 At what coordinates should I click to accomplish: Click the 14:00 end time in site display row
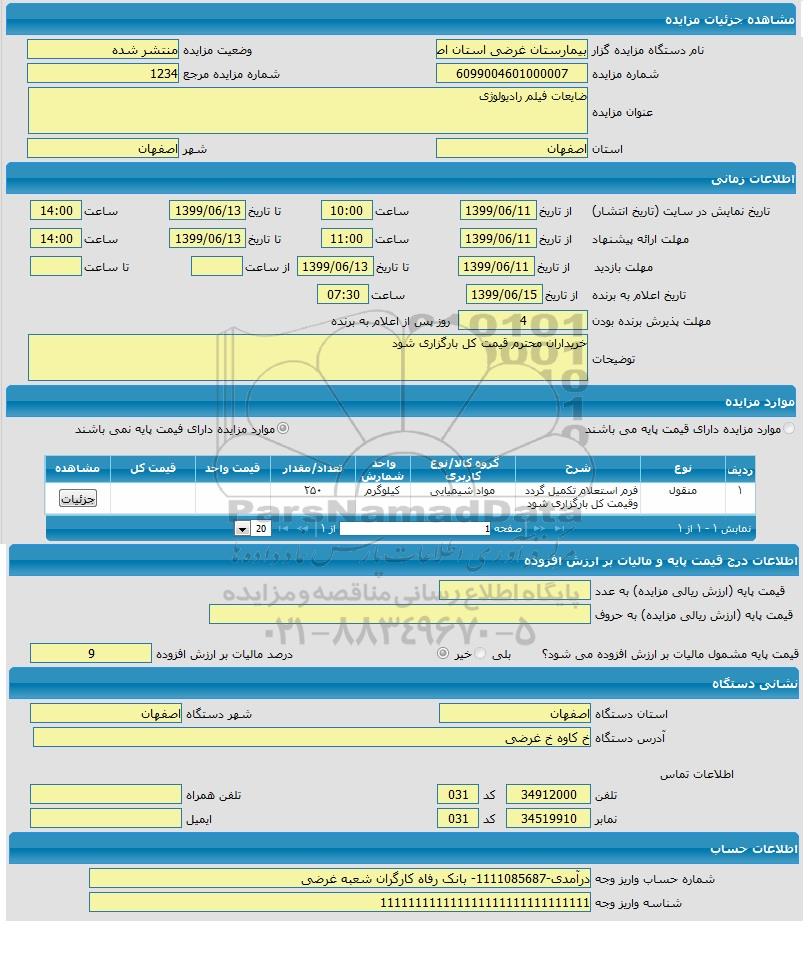(56, 210)
